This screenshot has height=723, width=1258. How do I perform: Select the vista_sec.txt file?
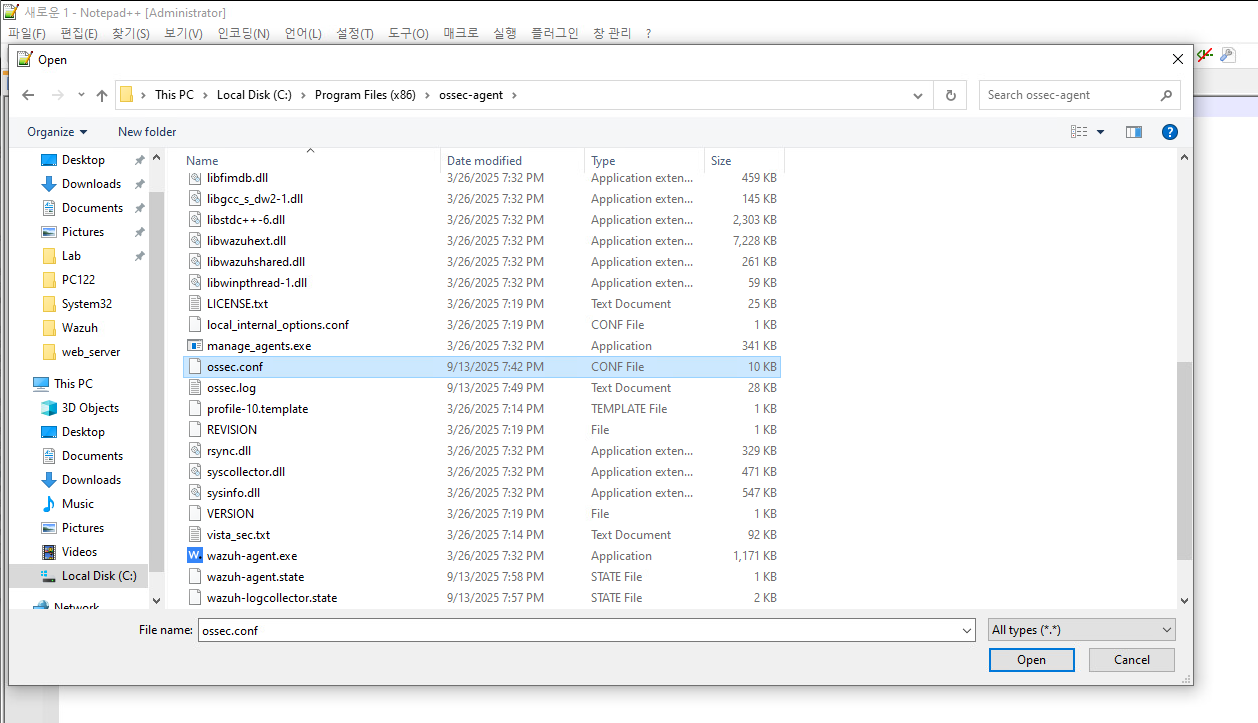481,535
